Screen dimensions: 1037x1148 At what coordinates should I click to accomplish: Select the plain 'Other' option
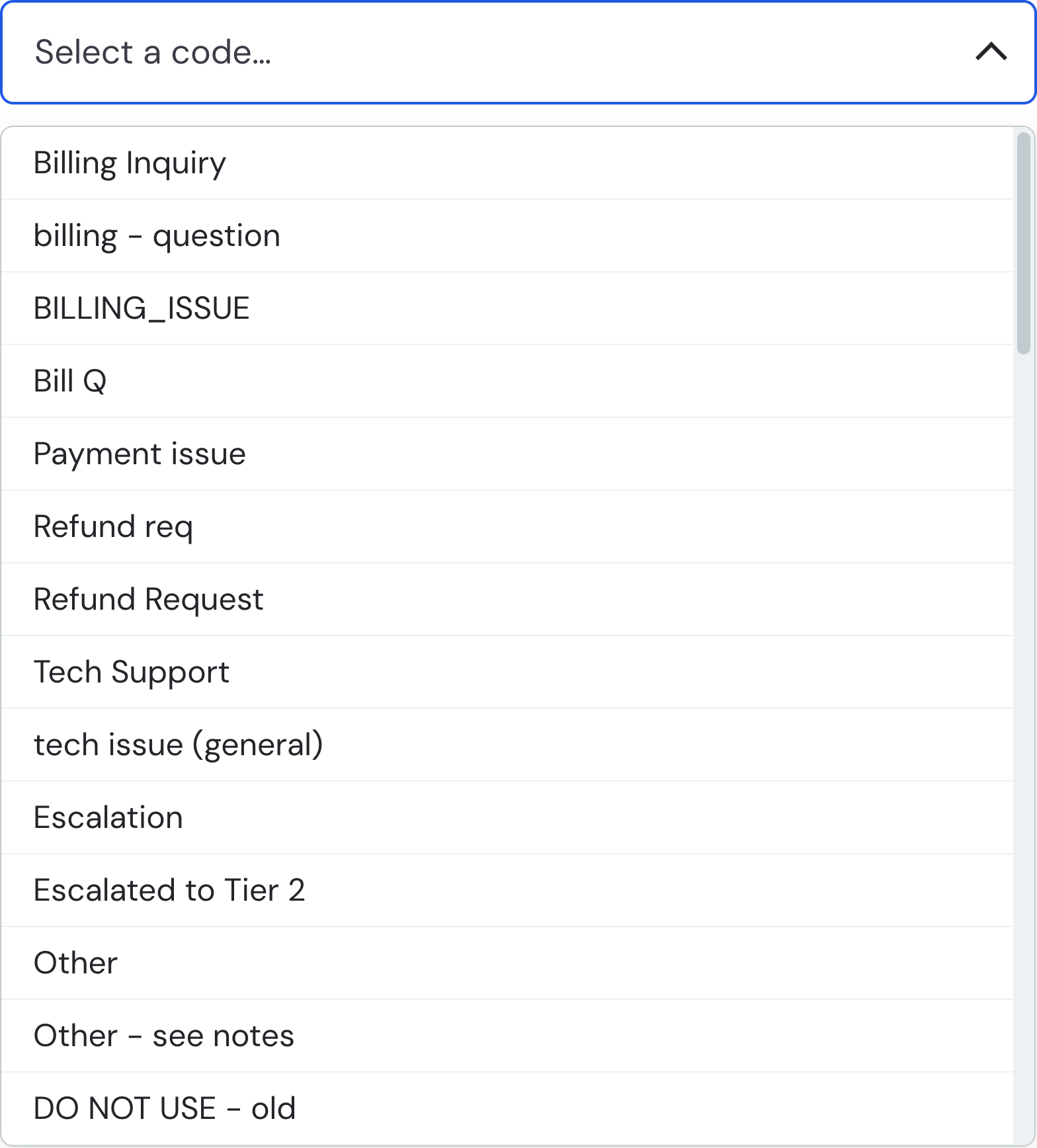click(507, 963)
